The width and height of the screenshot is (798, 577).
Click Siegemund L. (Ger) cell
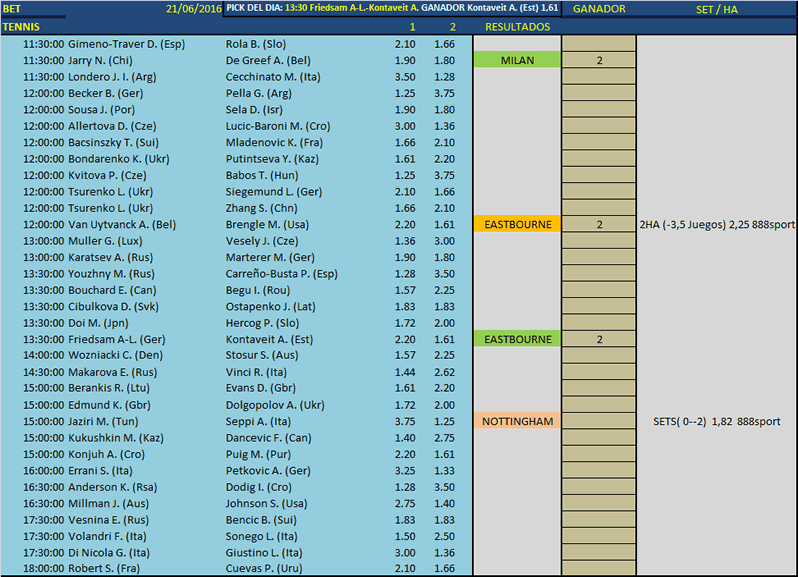point(274,192)
